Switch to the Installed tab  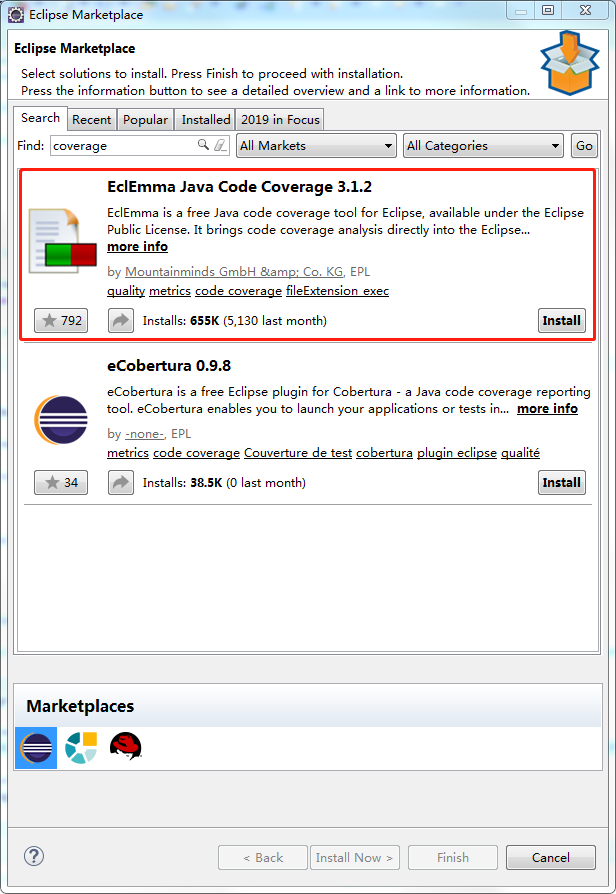(205, 120)
